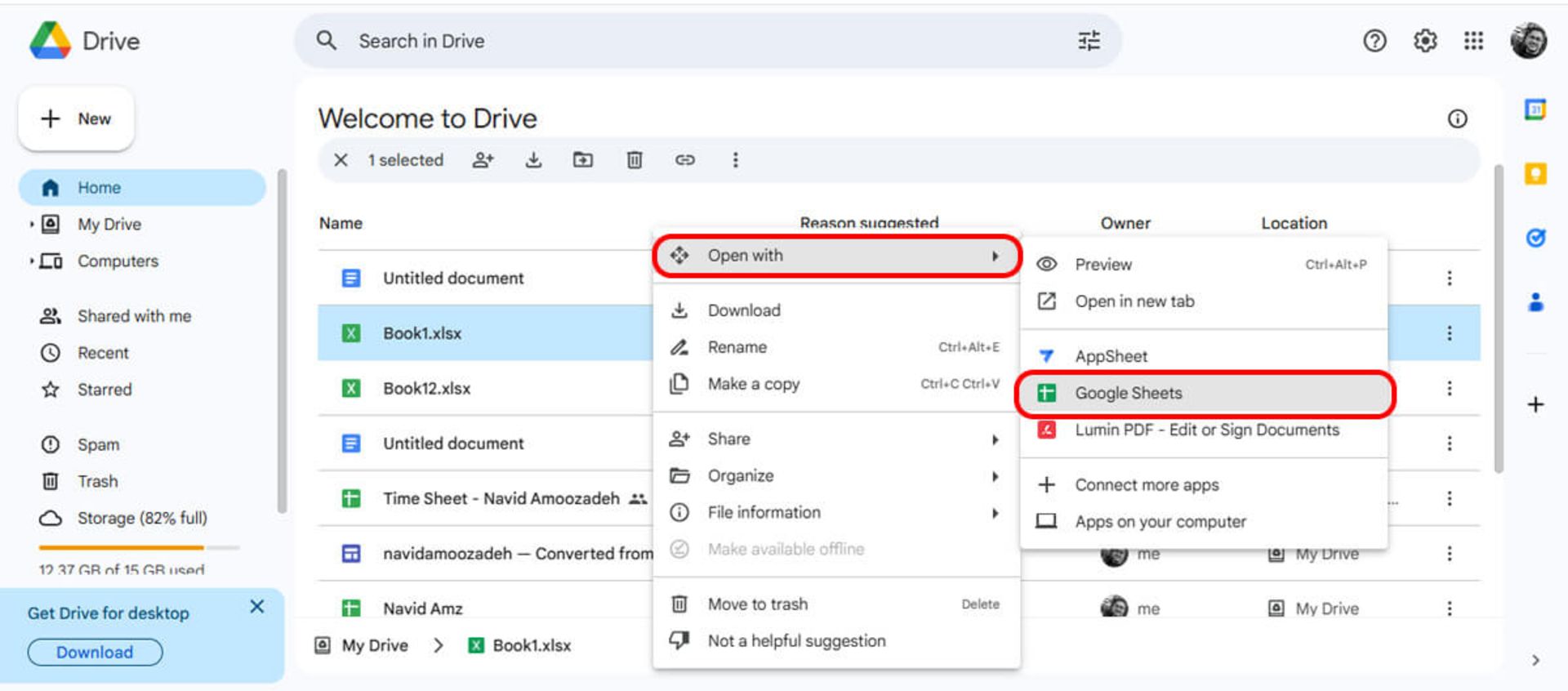Expand the My Drive tree arrow
The image size is (1568, 691).
coord(31,224)
